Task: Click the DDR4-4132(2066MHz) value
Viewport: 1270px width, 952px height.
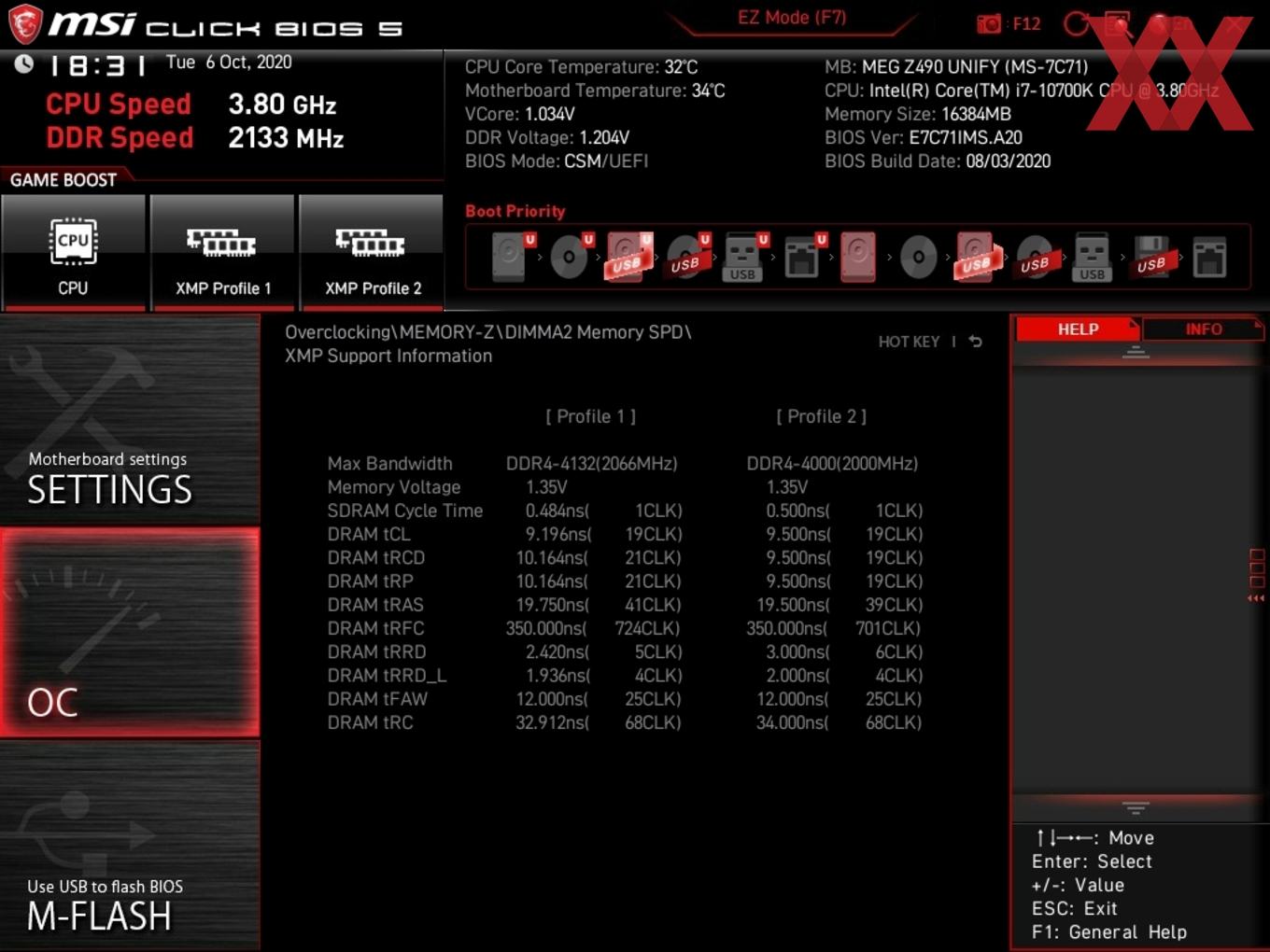Action: (592, 464)
